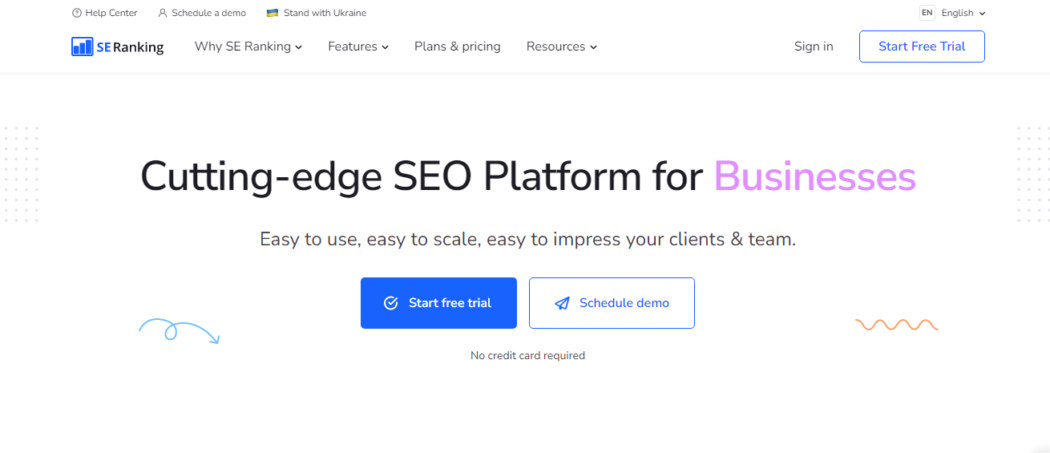Click the person icon beside Schedule a demo
The image size is (1050, 453).
[x=163, y=13]
